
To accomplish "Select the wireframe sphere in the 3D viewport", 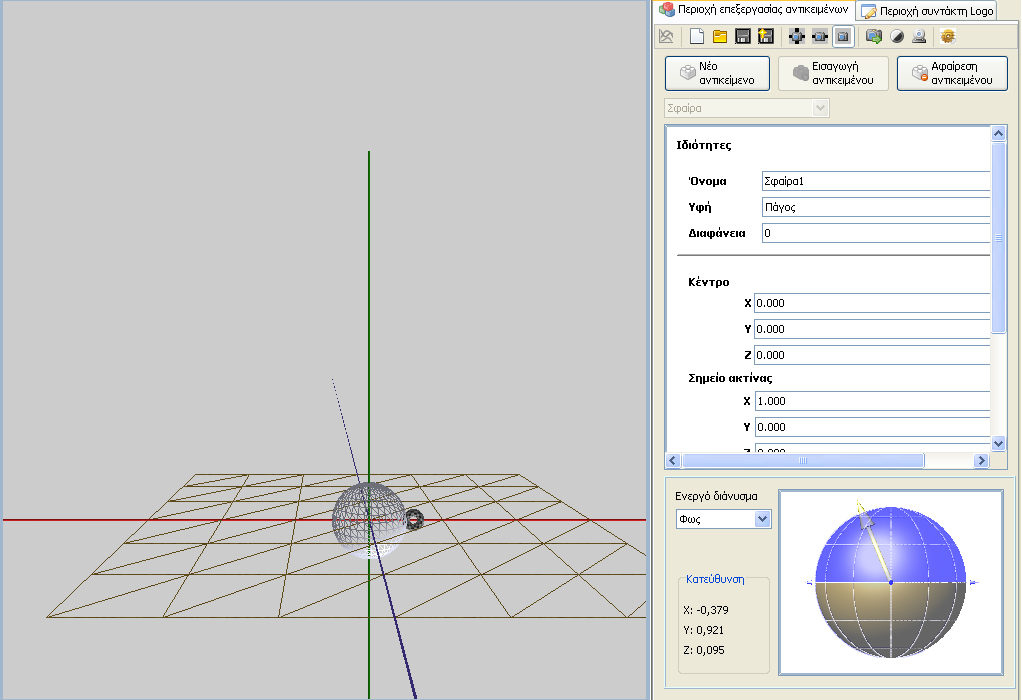I will tap(368, 519).
